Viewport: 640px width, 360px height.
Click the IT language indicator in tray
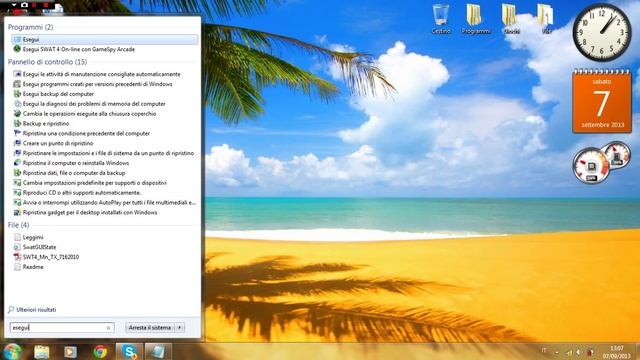tap(544, 351)
